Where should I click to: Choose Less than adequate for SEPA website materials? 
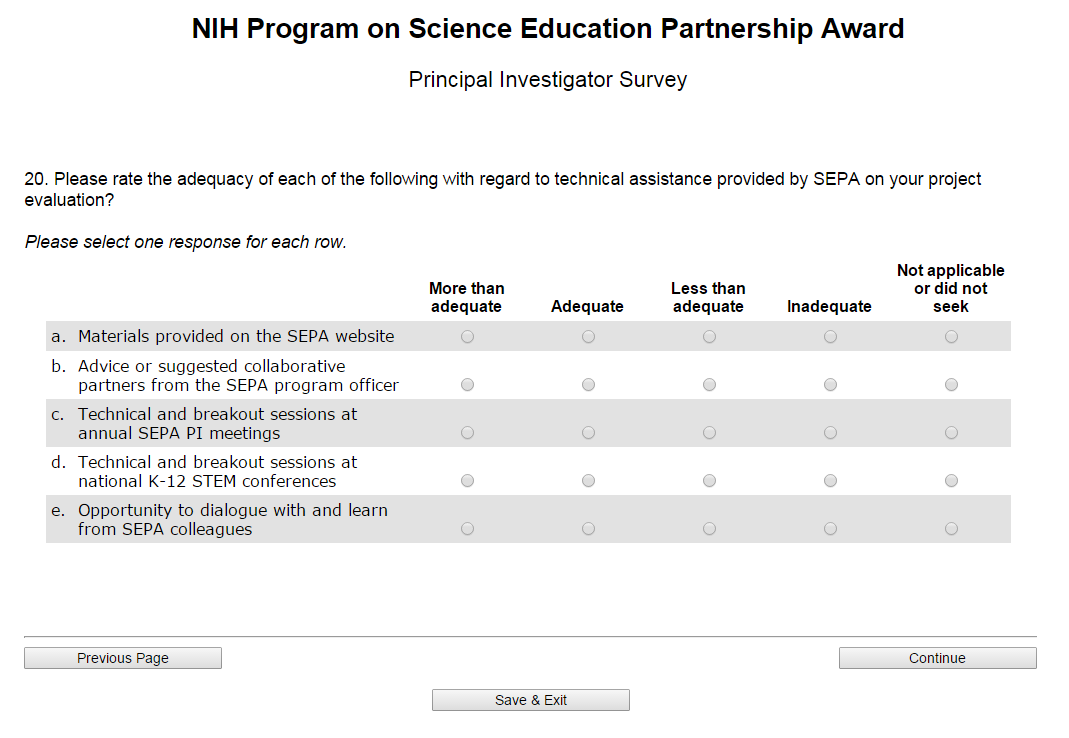click(709, 337)
